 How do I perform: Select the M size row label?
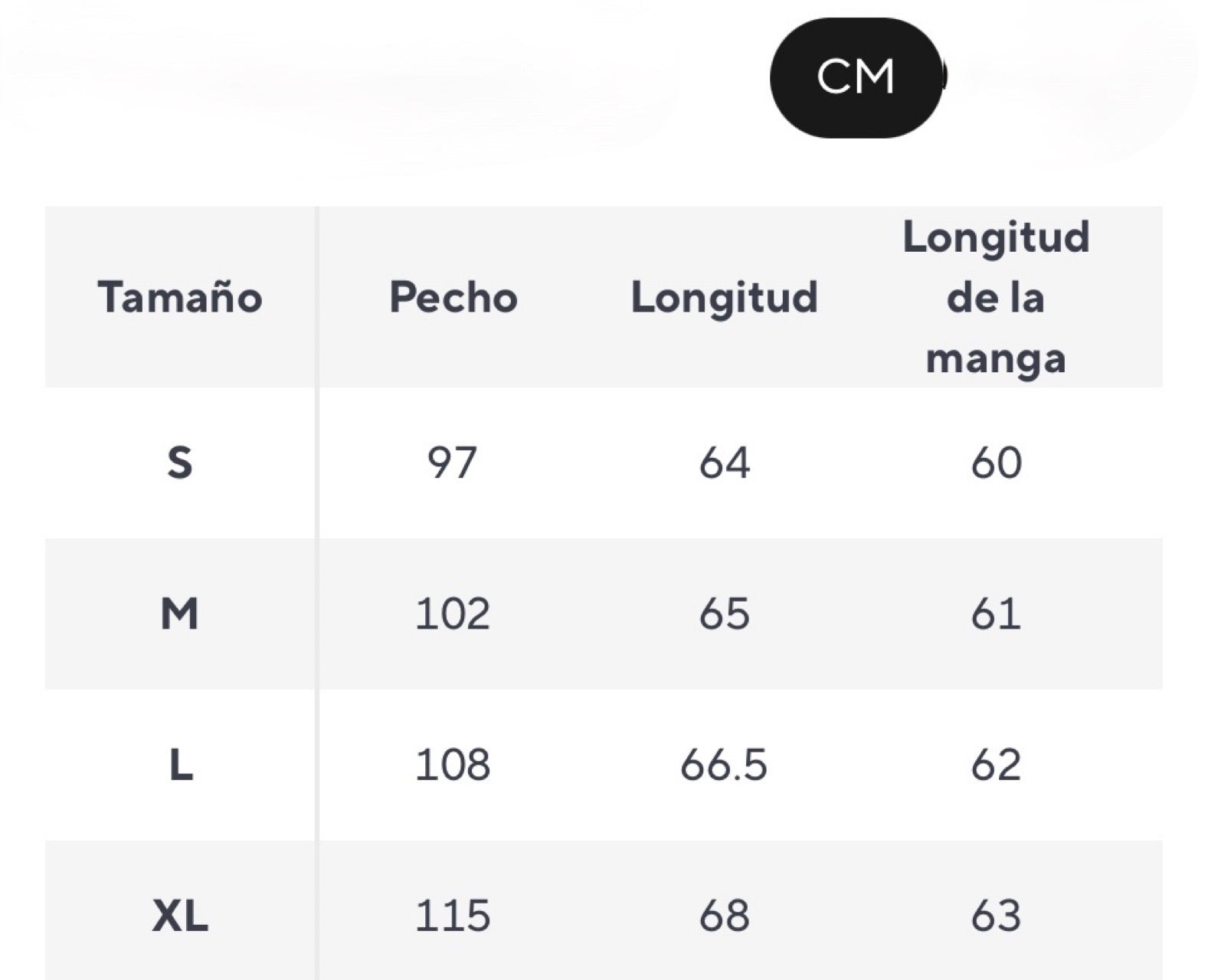[x=180, y=613]
